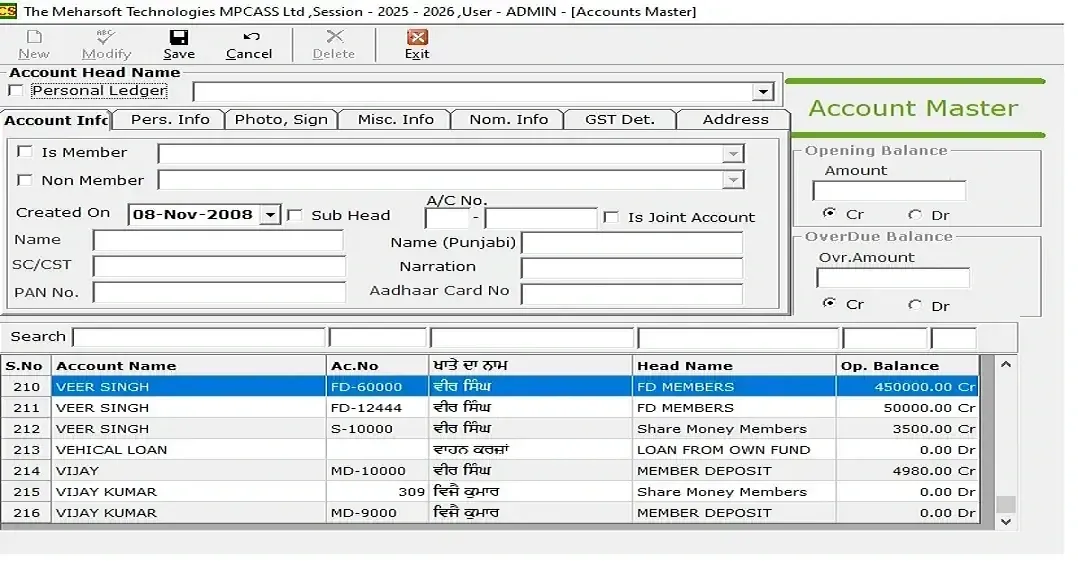Click the Account Name column header

coord(188,366)
